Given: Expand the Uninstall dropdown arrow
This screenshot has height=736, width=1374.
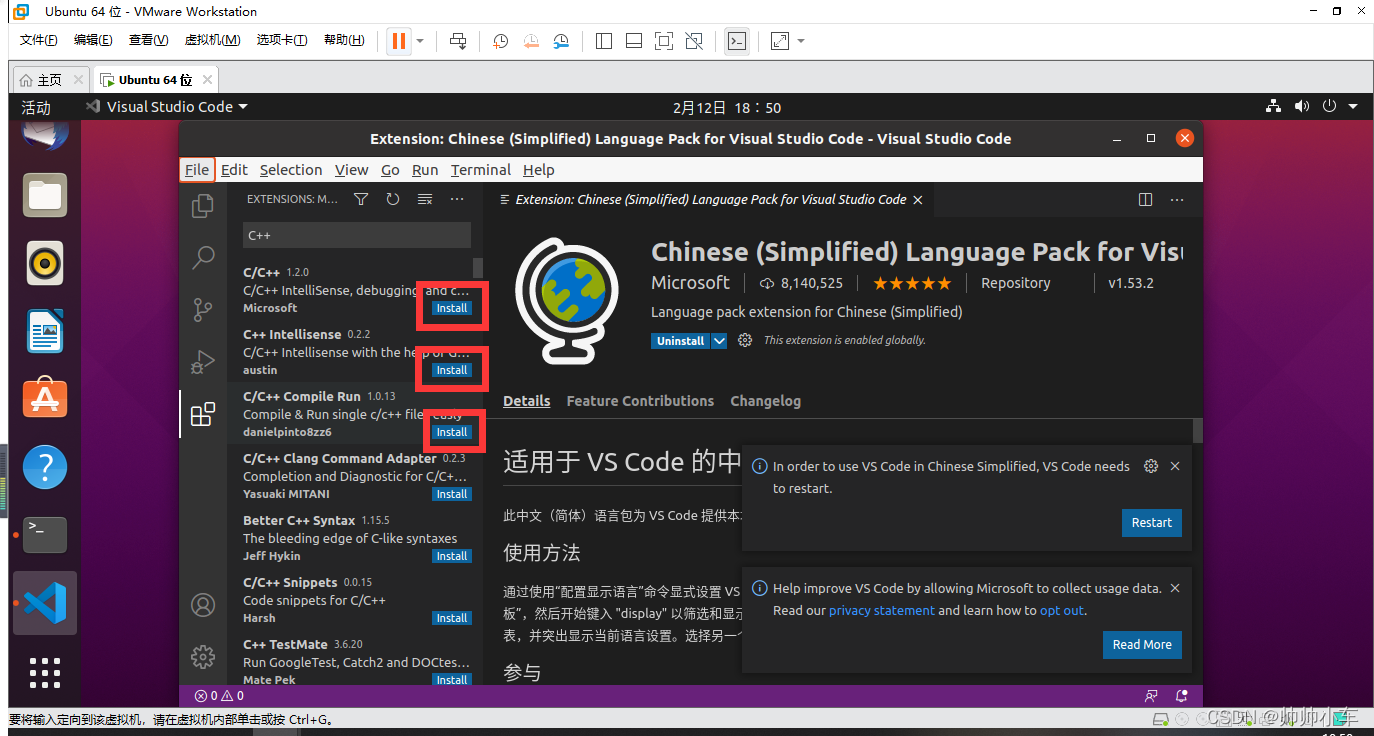Looking at the screenshot, I should [718, 341].
